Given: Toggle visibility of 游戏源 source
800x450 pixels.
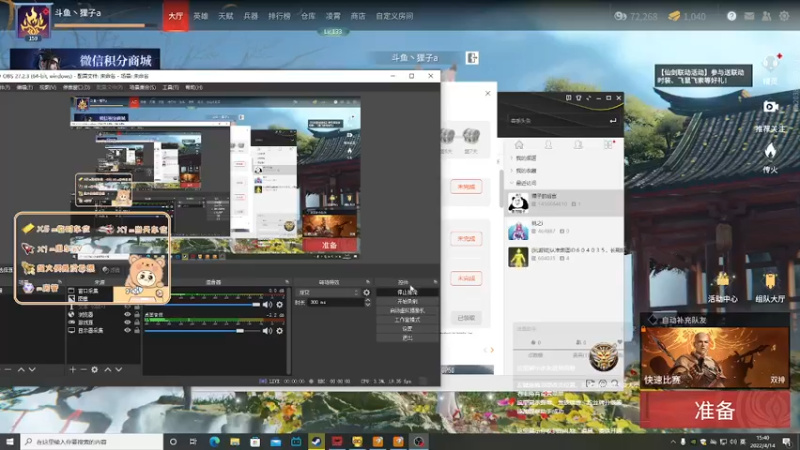Looking at the screenshot, I should 128,322.
